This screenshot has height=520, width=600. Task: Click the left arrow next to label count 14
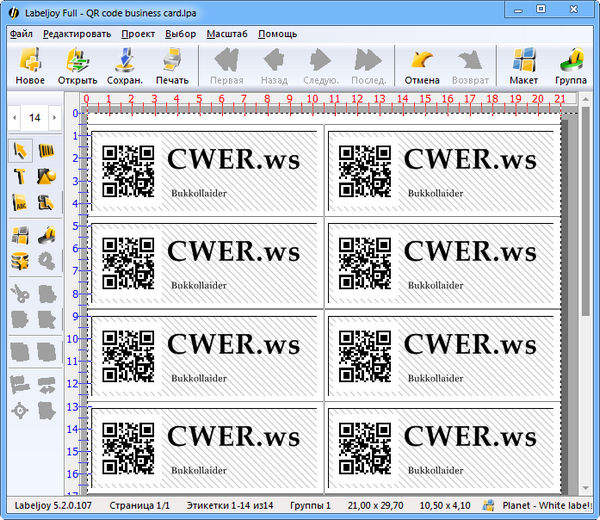[x=13, y=118]
